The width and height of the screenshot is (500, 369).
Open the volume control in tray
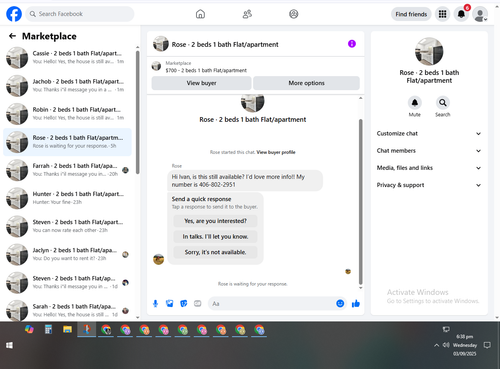point(446,345)
